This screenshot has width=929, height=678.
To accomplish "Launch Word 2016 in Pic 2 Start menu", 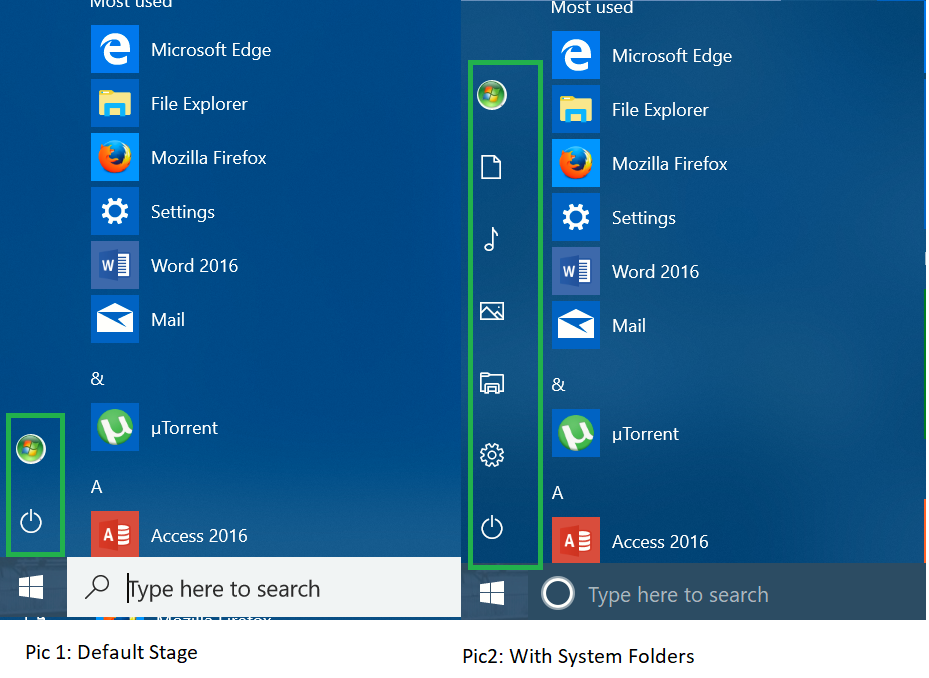I will 626,271.
